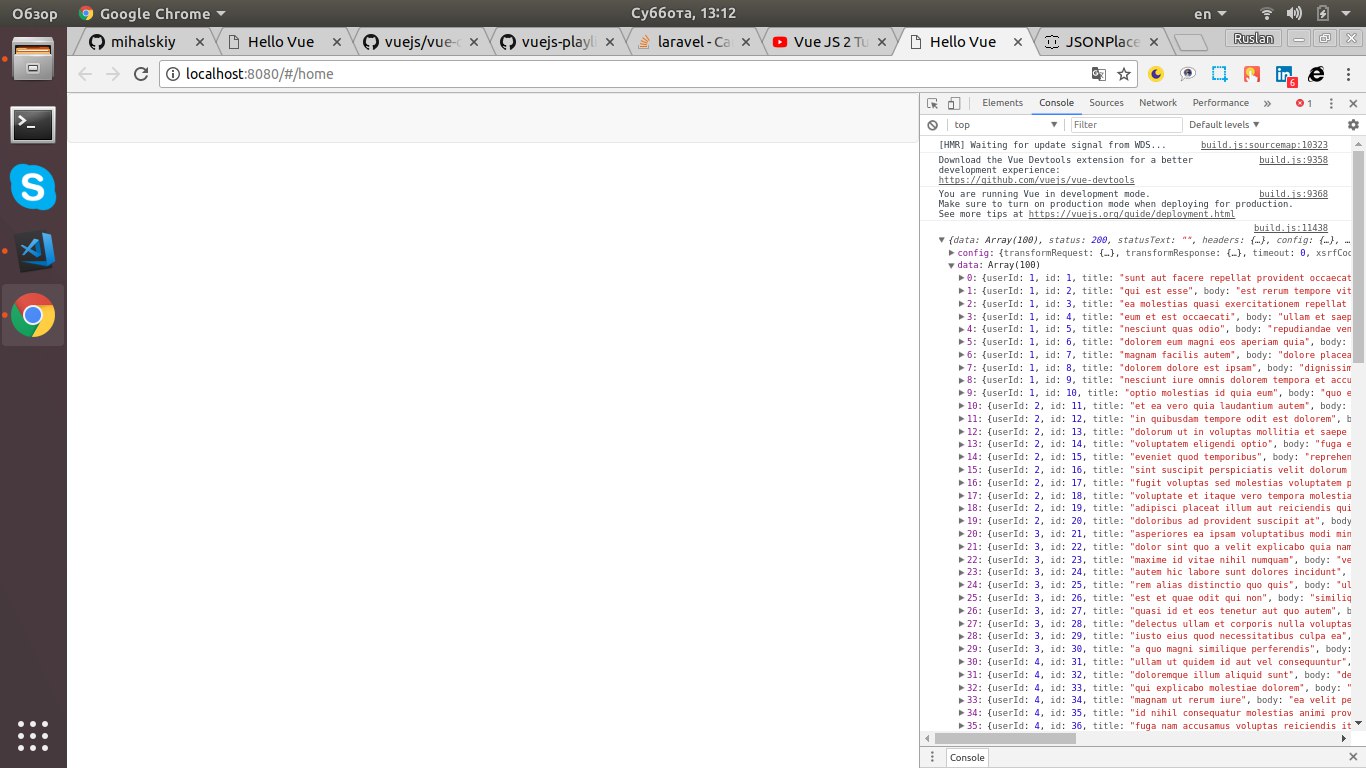Show more DevTools tabs with the chevron

(x=1267, y=103)
